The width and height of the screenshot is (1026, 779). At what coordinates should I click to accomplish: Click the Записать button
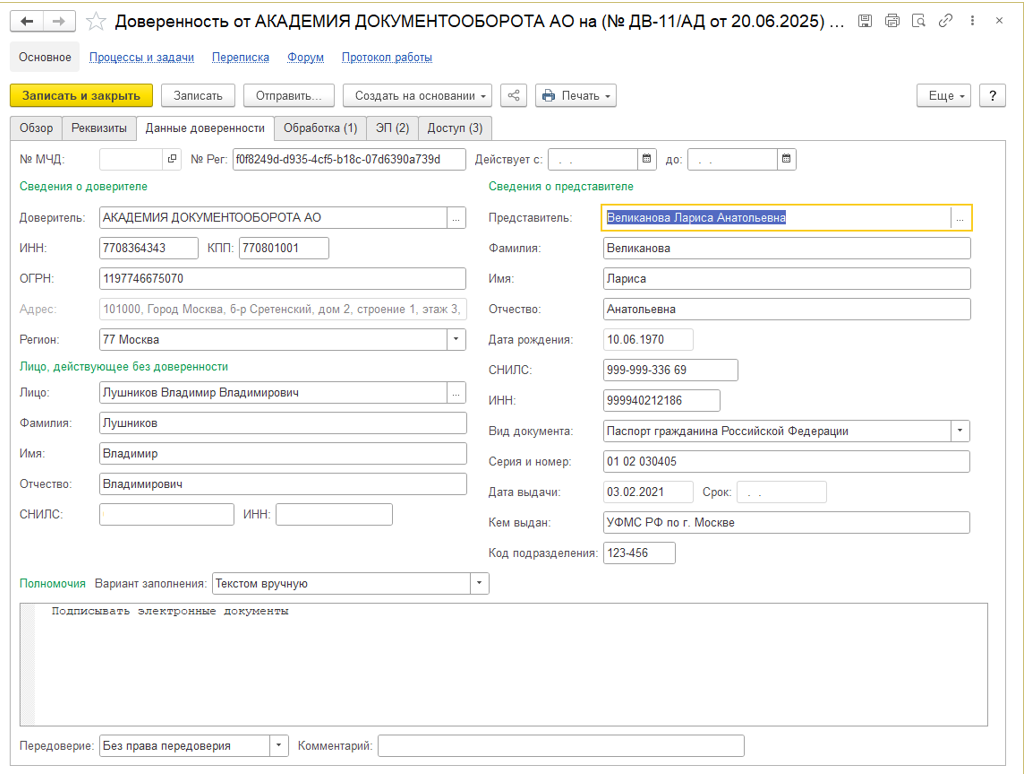click(x=198, y=95)
